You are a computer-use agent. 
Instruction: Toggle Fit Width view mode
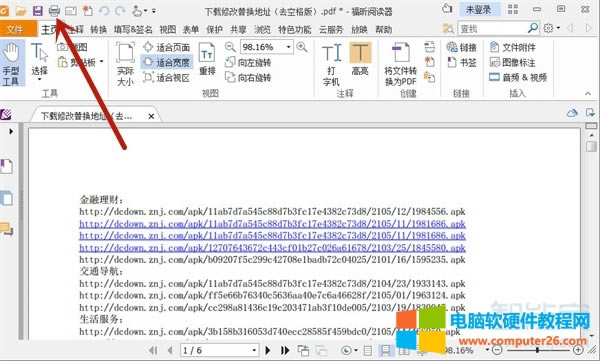pos(167,62)
